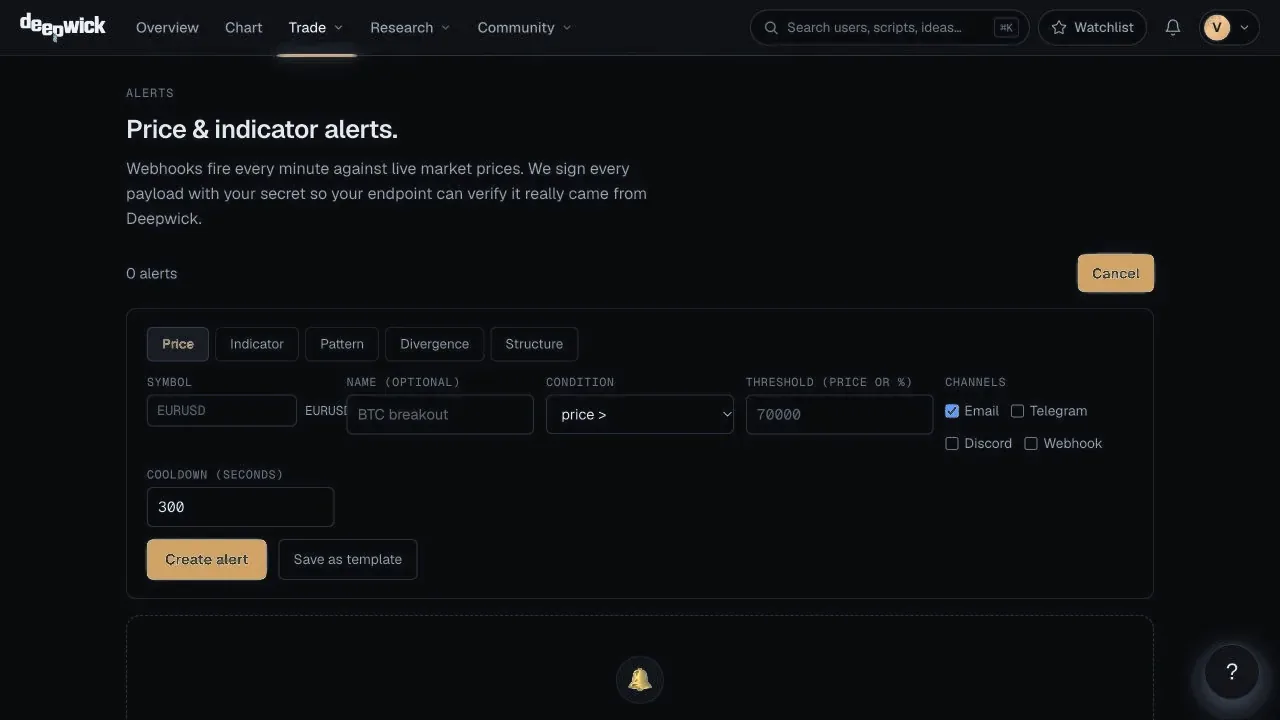Image resolution: width=1280 pixels, height=720 pixels.
Task: Open the Chart page
Action: (244, 28)
